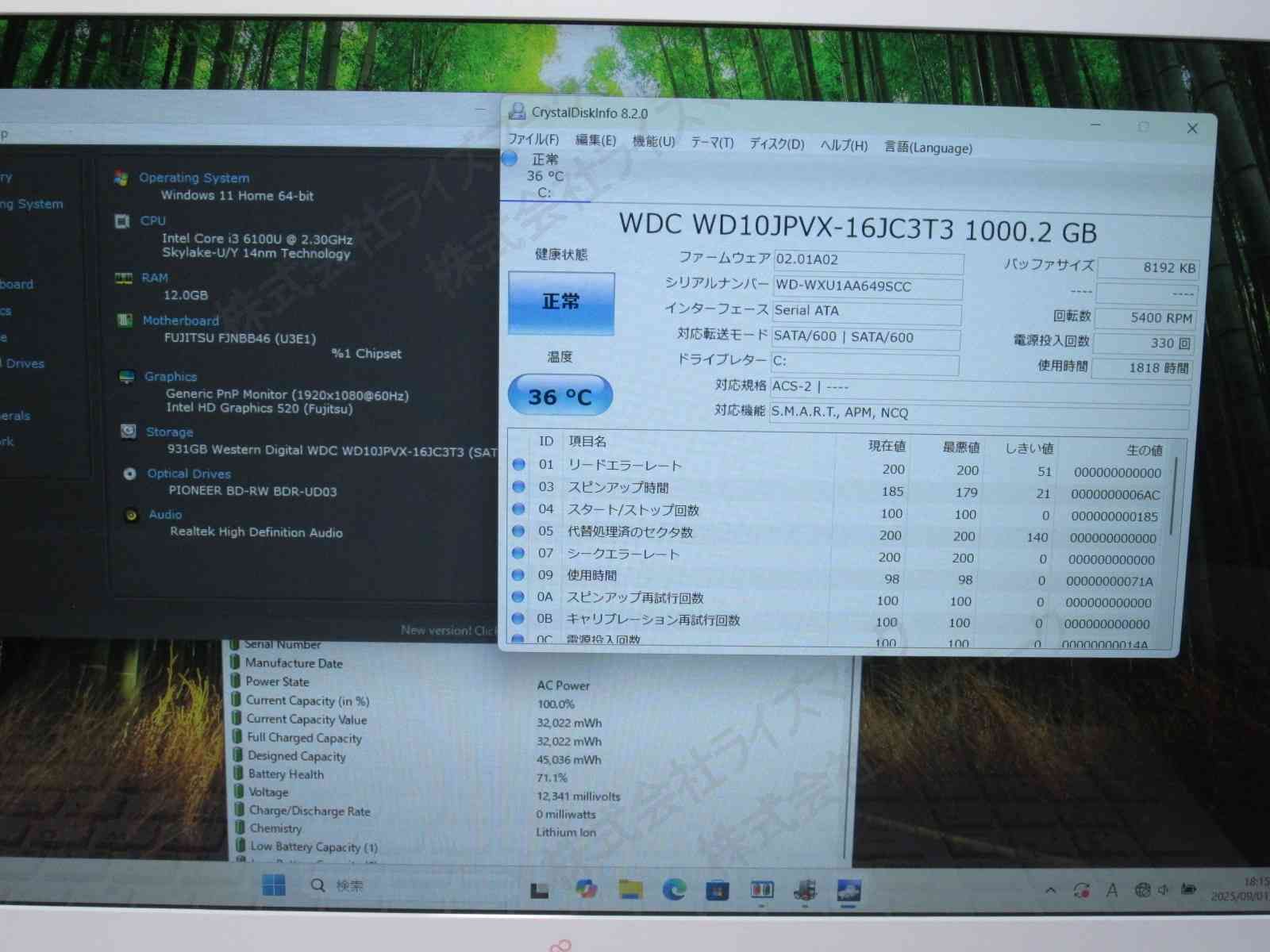This screenshot has height=952, width=1270.
Task: Open the Motherboard section link in Speccy
Action: [x=181, y=321]
